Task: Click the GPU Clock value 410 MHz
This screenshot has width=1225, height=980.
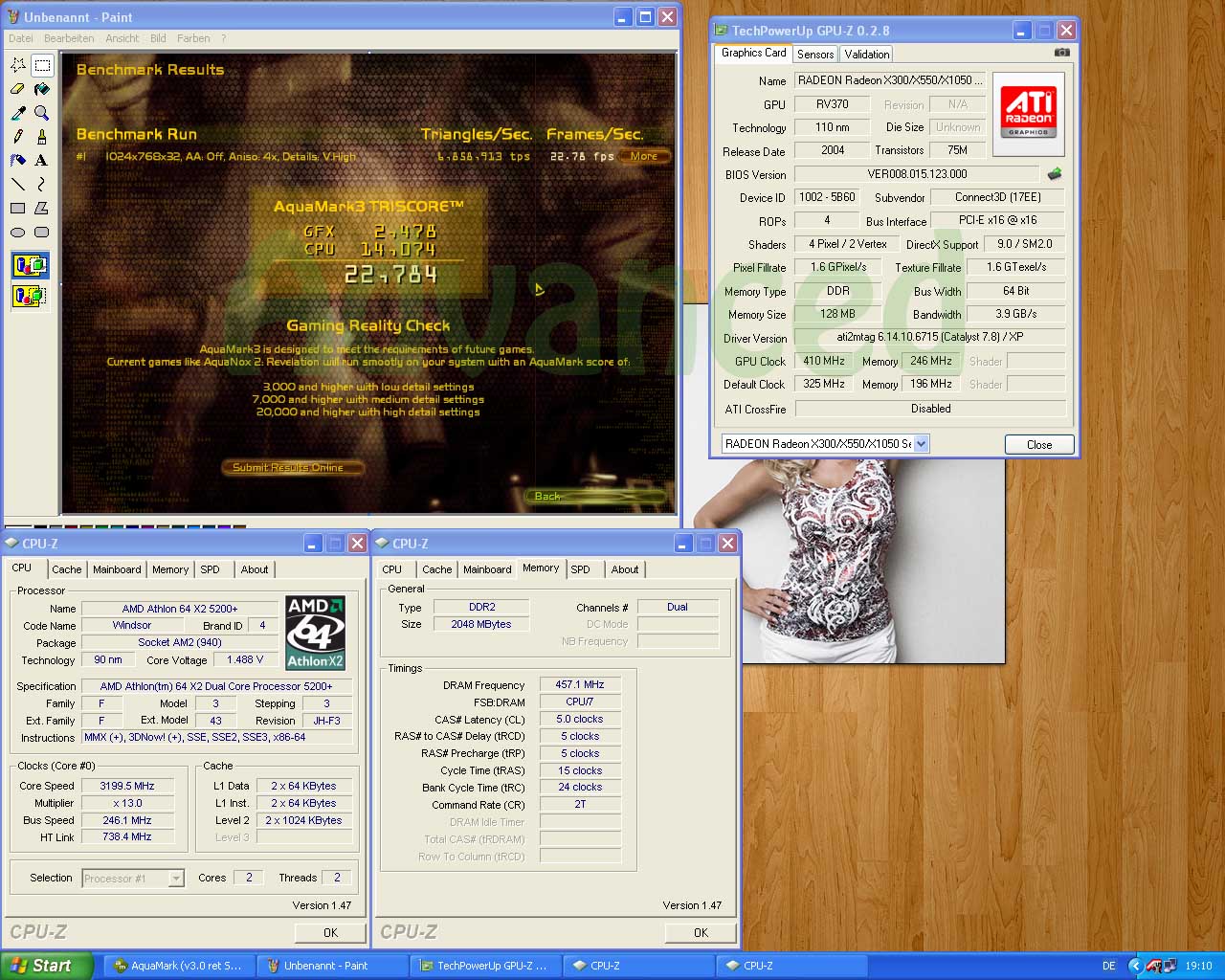Action: point(824,361)
